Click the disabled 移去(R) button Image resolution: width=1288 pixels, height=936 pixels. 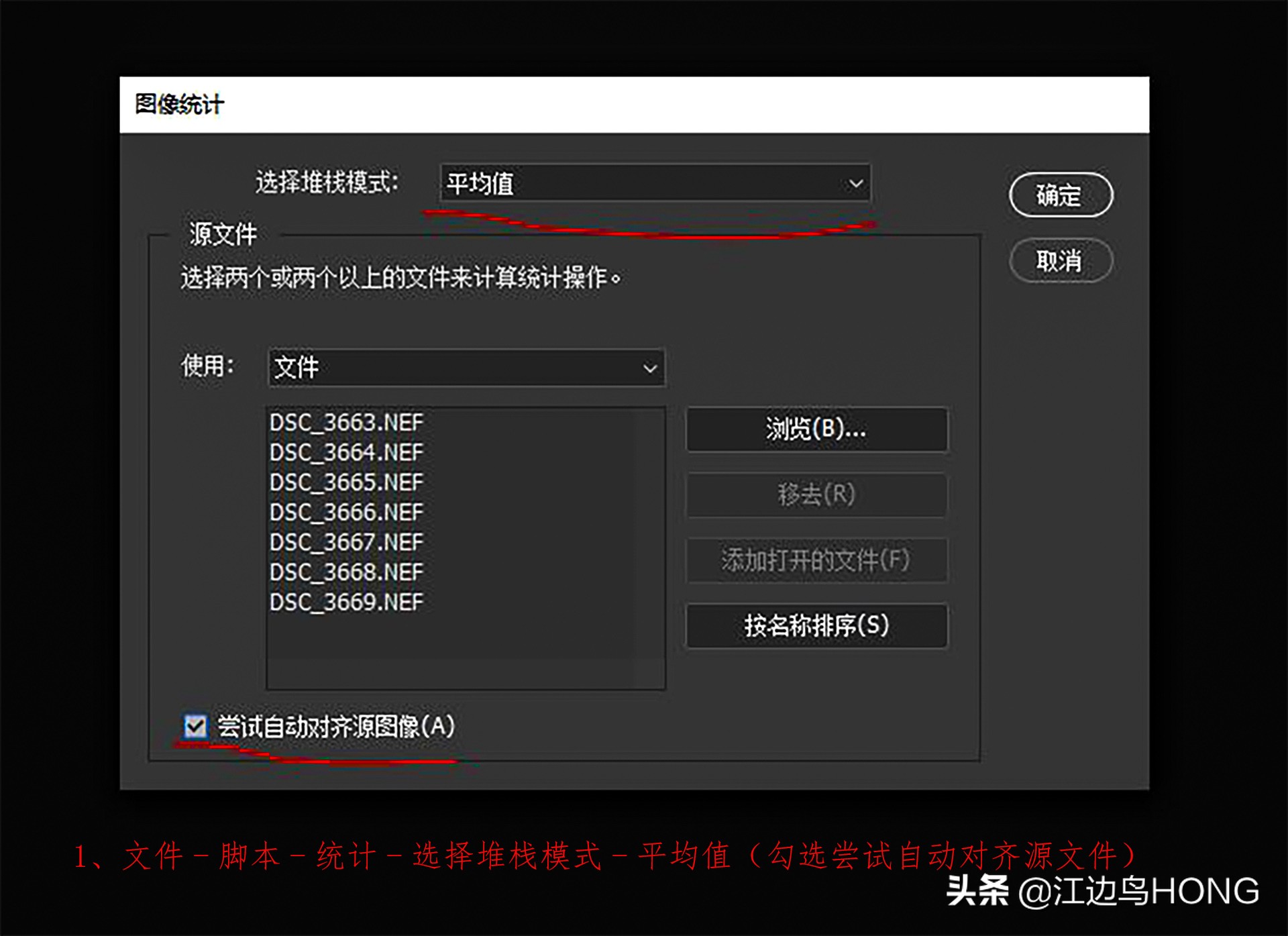tap(816, 495)
